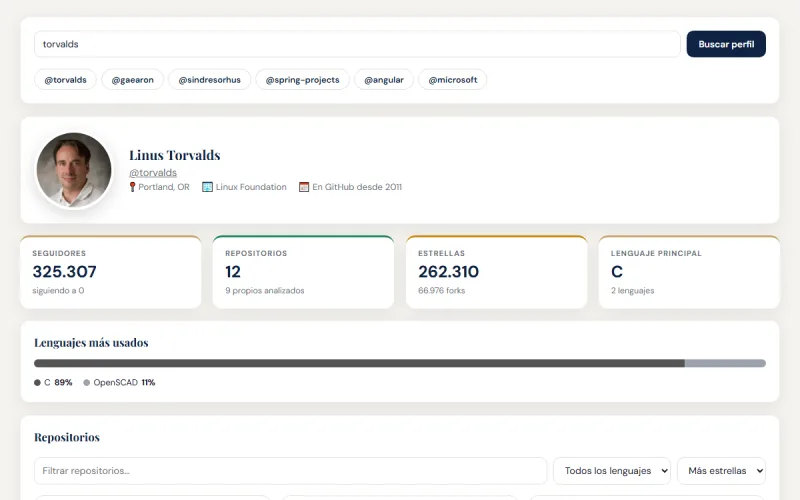Click the Repositorios section heading
Image resolution: width=800 pixels, height=500 pixels.
tap(67, 437)
